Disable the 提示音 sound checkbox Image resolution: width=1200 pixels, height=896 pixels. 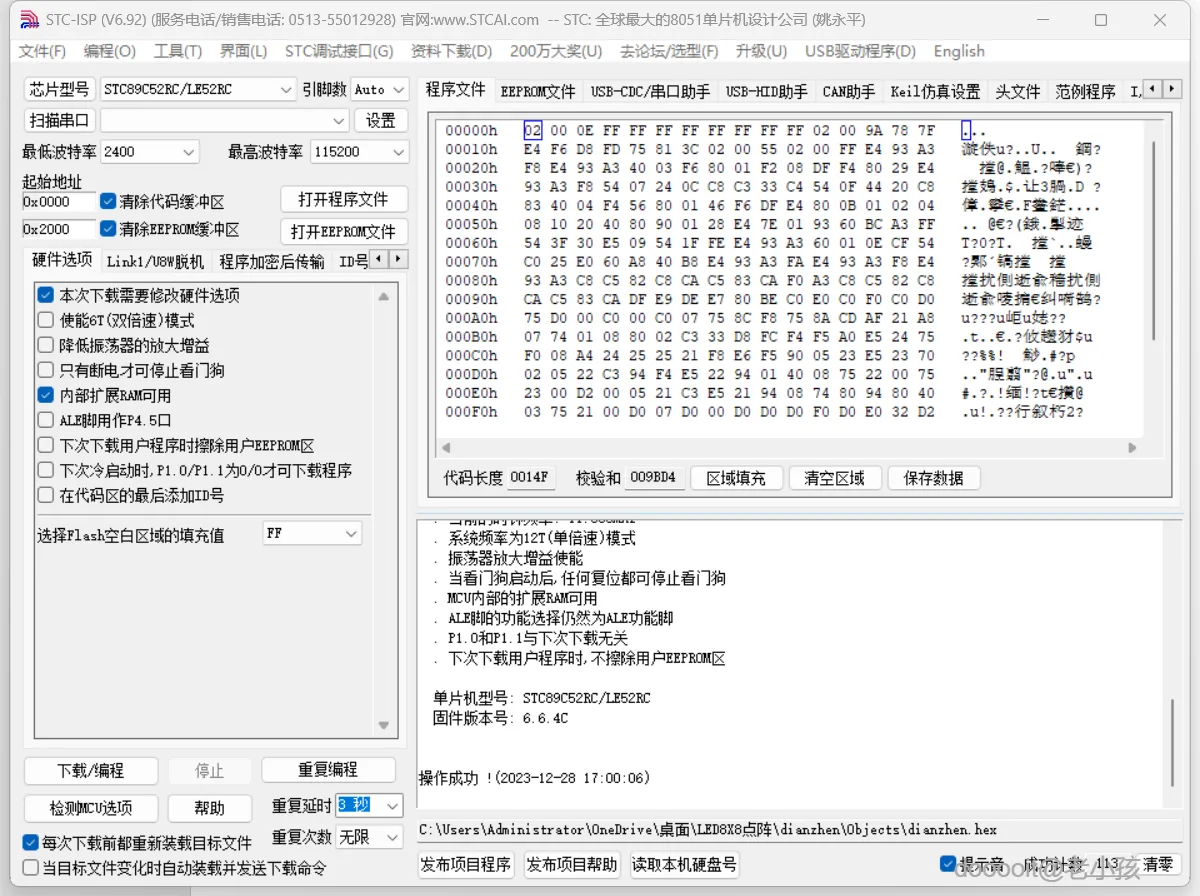pos(945,864)
